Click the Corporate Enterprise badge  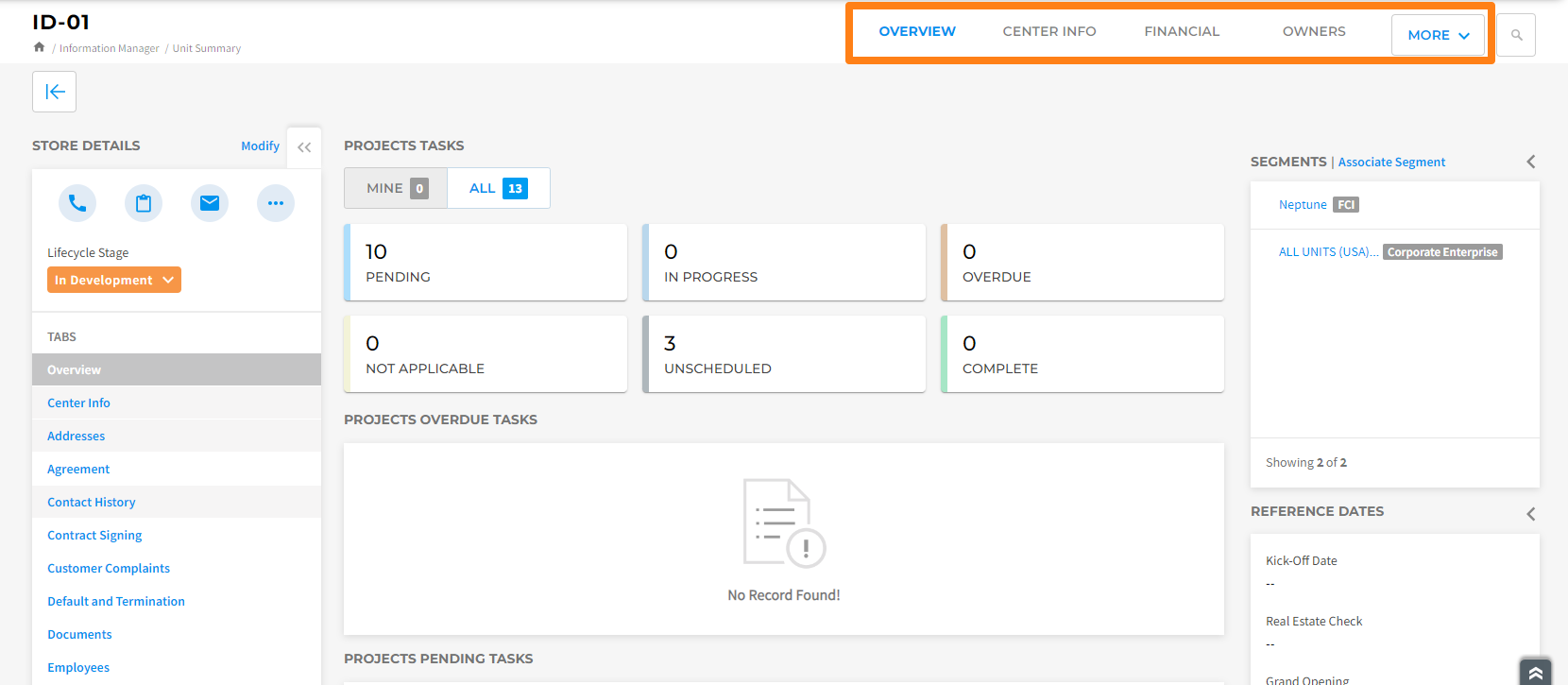tap(1442, 252)
